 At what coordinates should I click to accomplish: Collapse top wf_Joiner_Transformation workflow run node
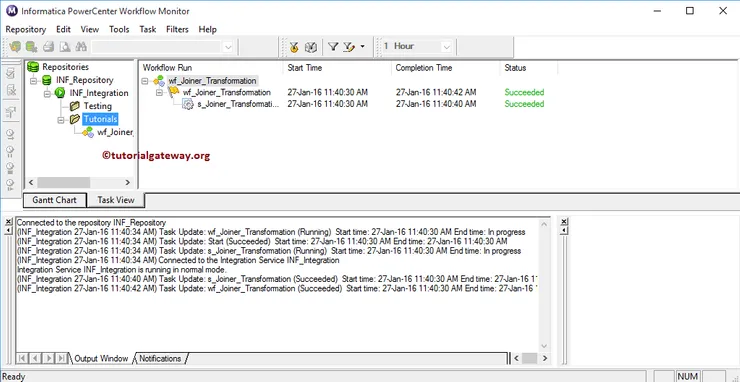(x=145, y=81)
